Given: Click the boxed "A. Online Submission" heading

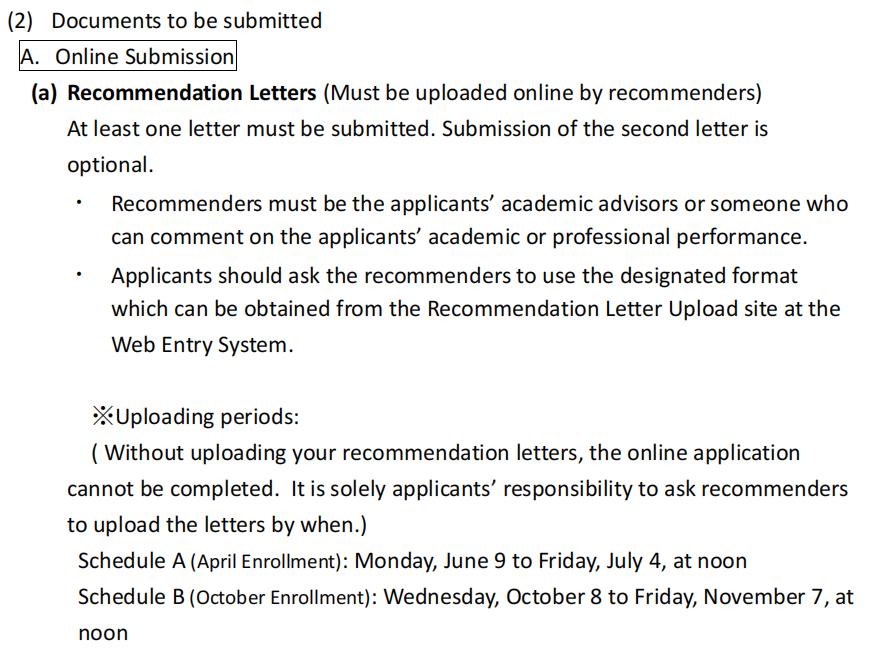Looking at the screenshot, I should point(127,57).
